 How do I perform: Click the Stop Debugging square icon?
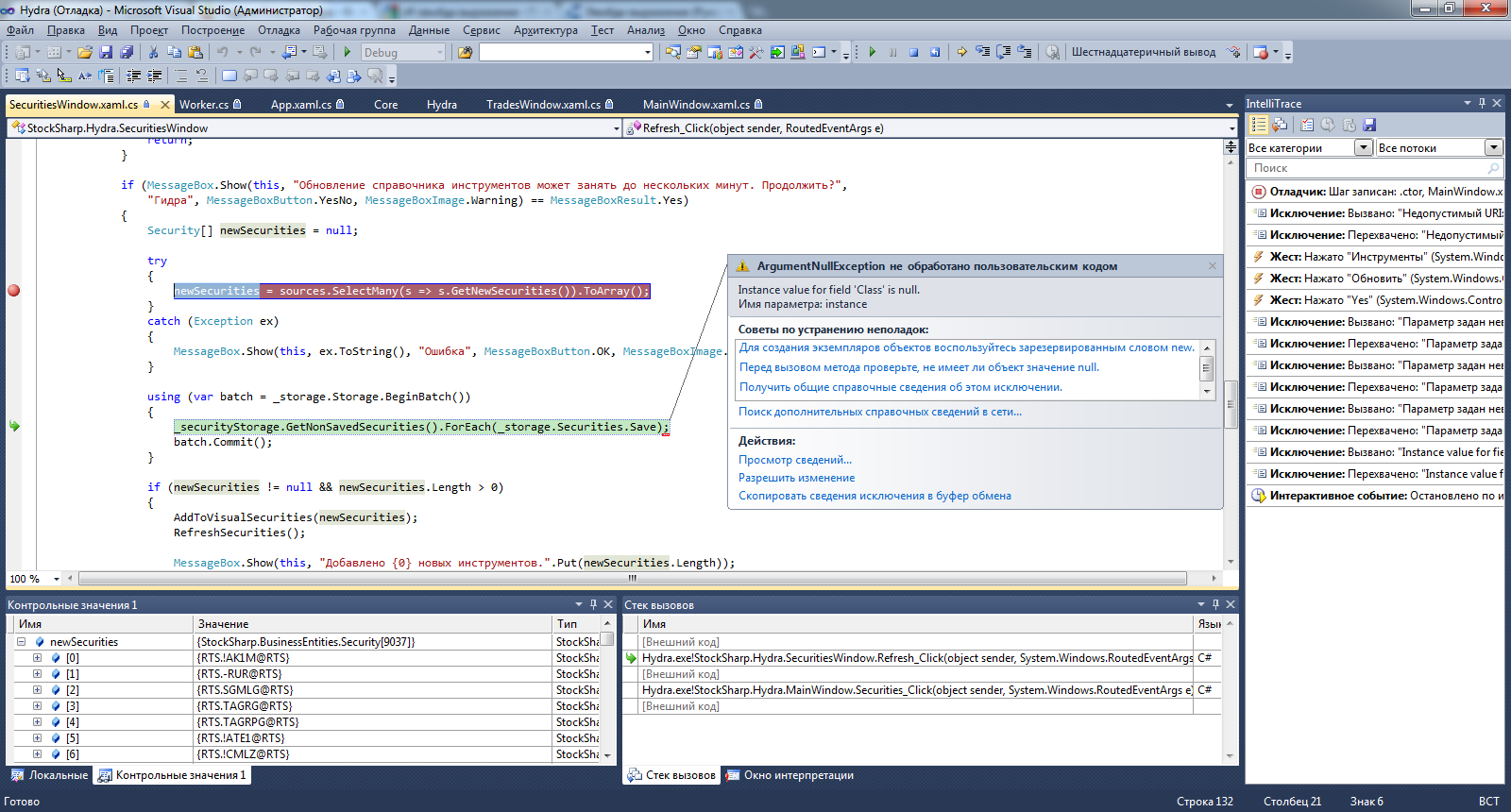tap(913, 52)
